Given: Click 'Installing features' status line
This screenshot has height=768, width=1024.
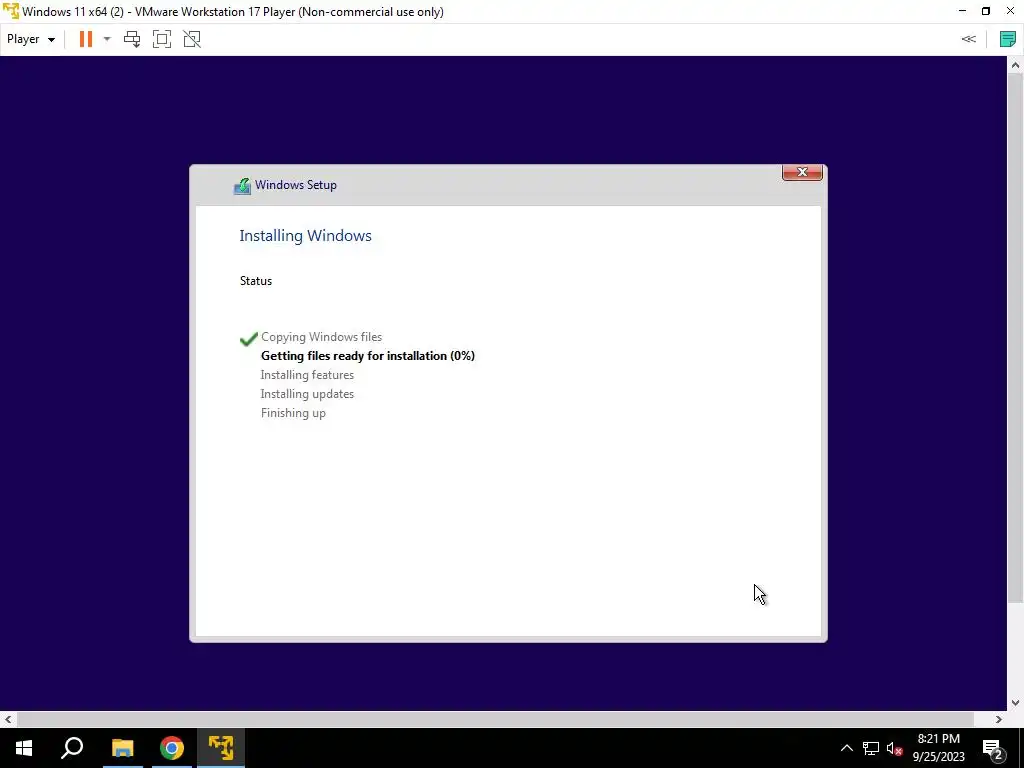Looking at the screenshot, I should pyautogui.click(x=307, y=375).
